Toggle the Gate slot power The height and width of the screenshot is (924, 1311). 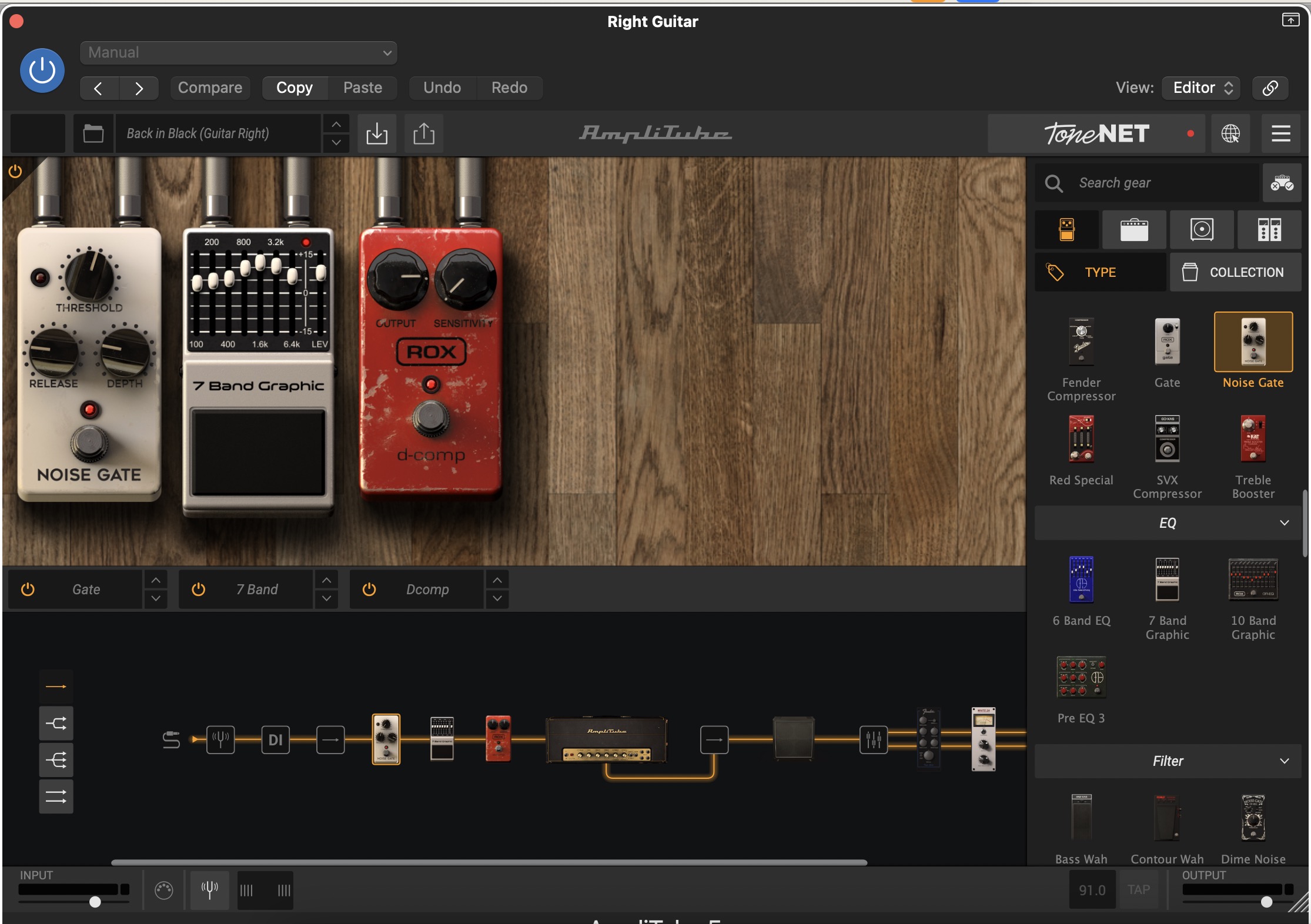tap(28, 589)
